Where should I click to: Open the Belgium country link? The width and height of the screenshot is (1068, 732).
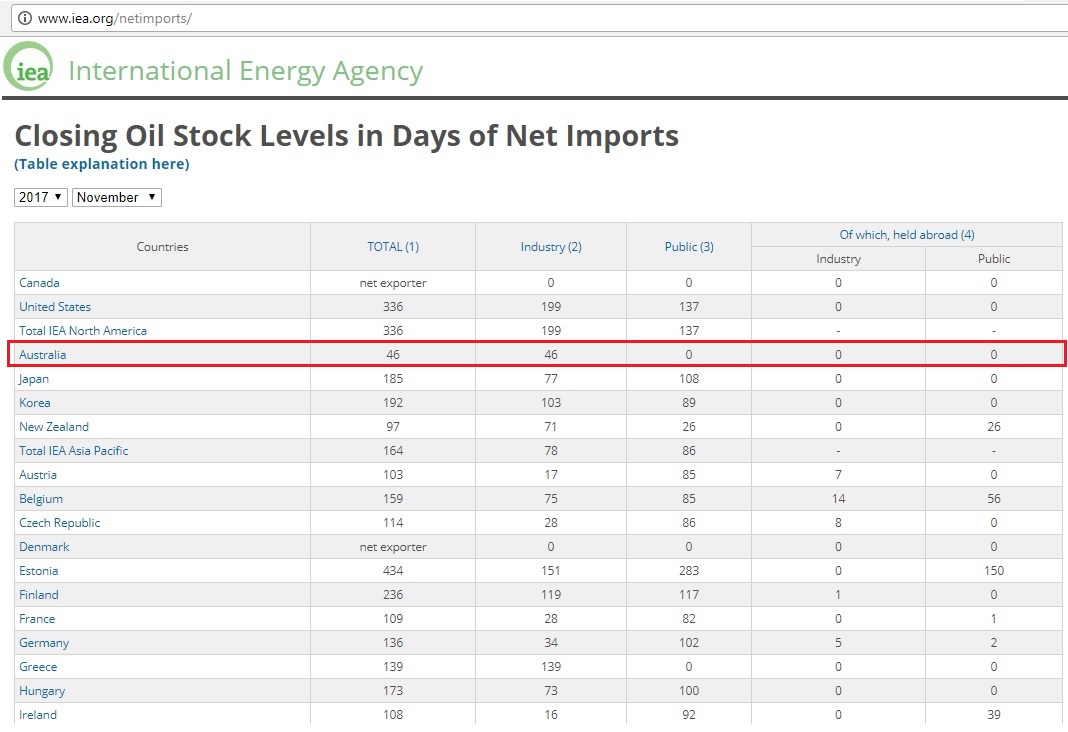click(41, 499)
